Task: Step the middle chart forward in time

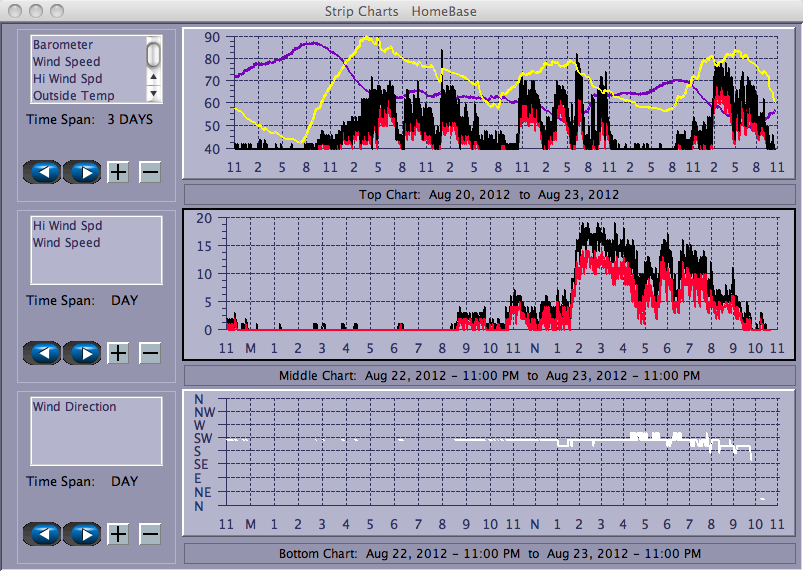Action: 83,353
